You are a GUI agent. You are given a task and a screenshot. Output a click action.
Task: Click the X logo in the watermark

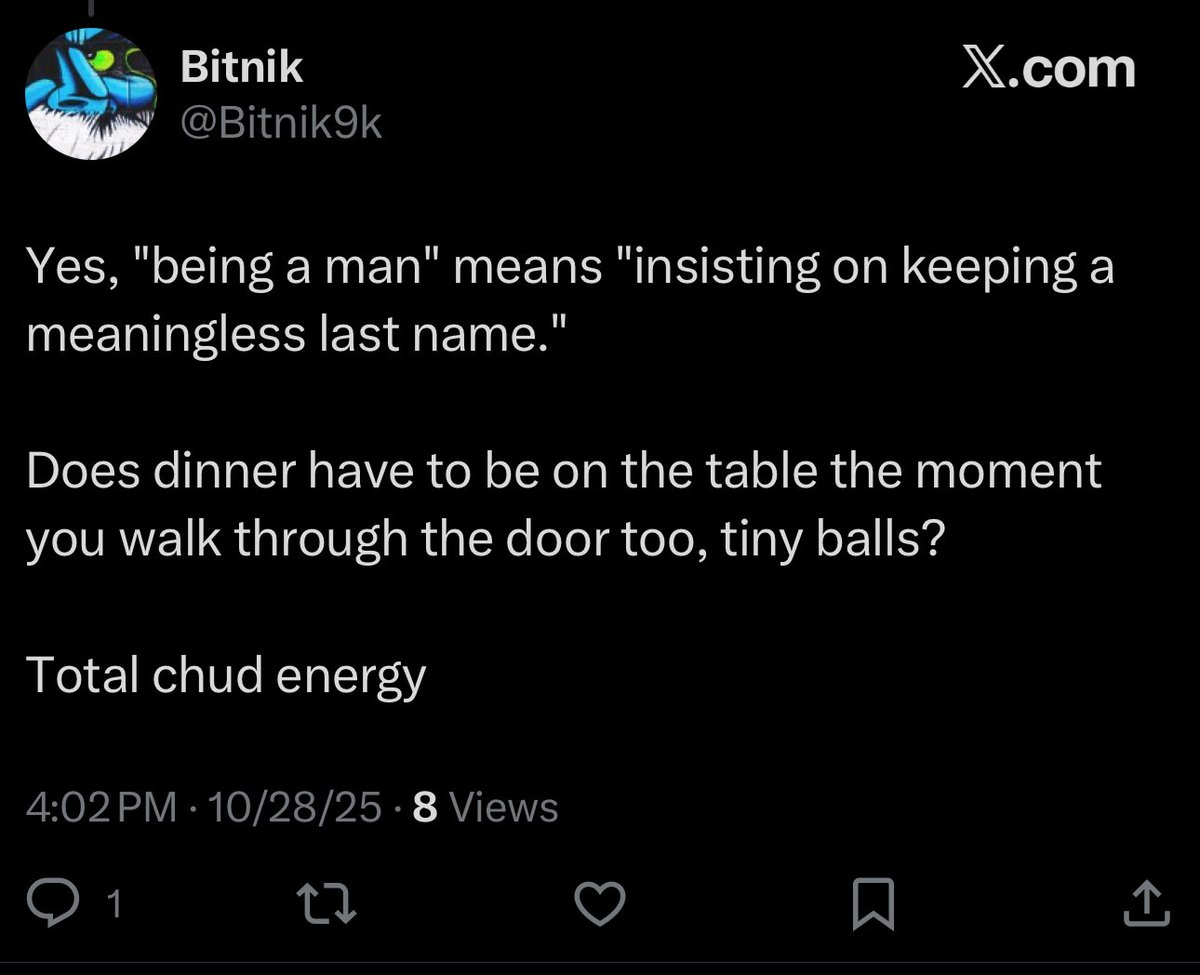pos(985,70)
